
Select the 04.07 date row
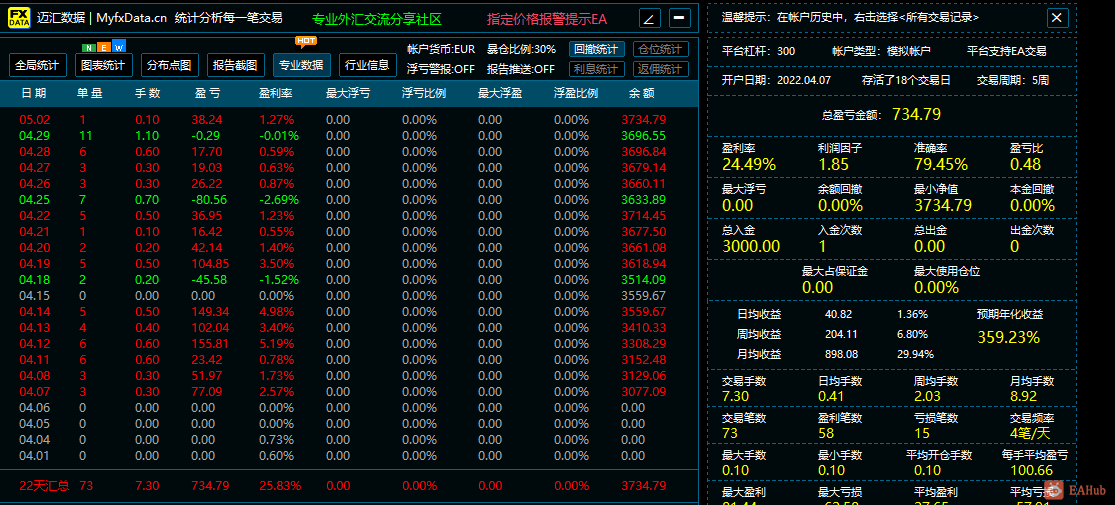(x=348, y=391)
